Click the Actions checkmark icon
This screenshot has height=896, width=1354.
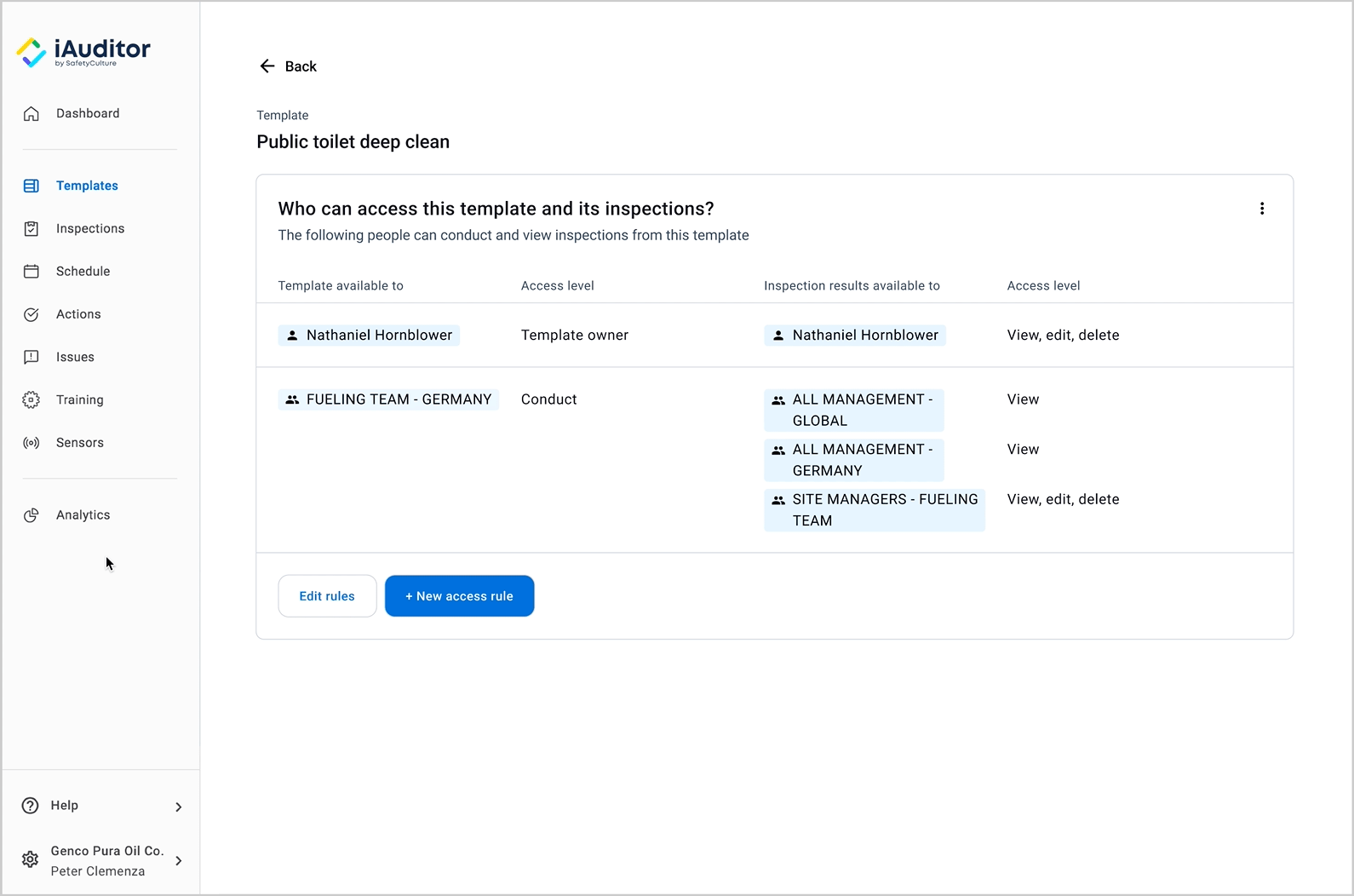pyautogui.click(x=32, y=314)
